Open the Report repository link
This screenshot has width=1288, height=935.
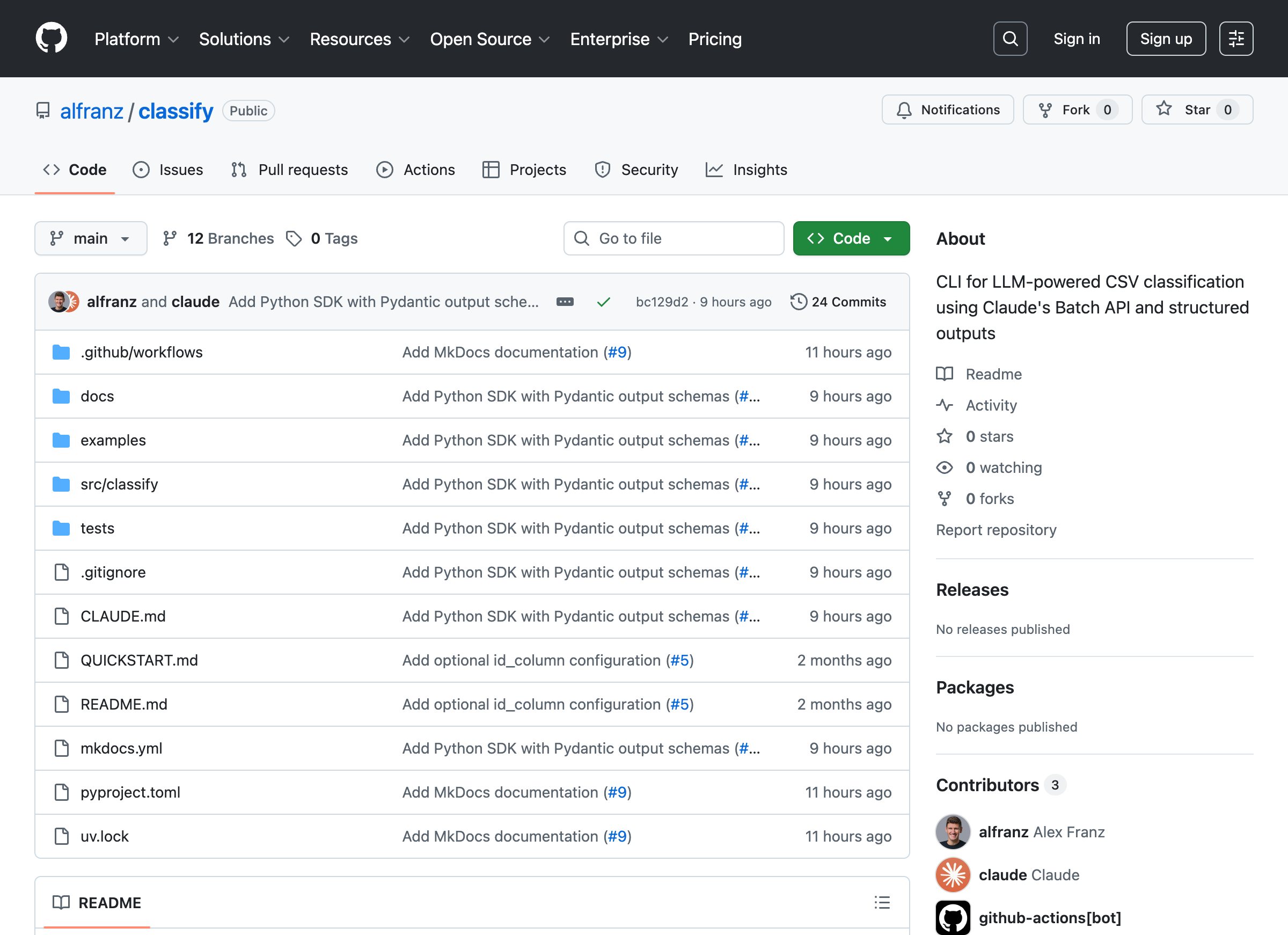(996, 529)
